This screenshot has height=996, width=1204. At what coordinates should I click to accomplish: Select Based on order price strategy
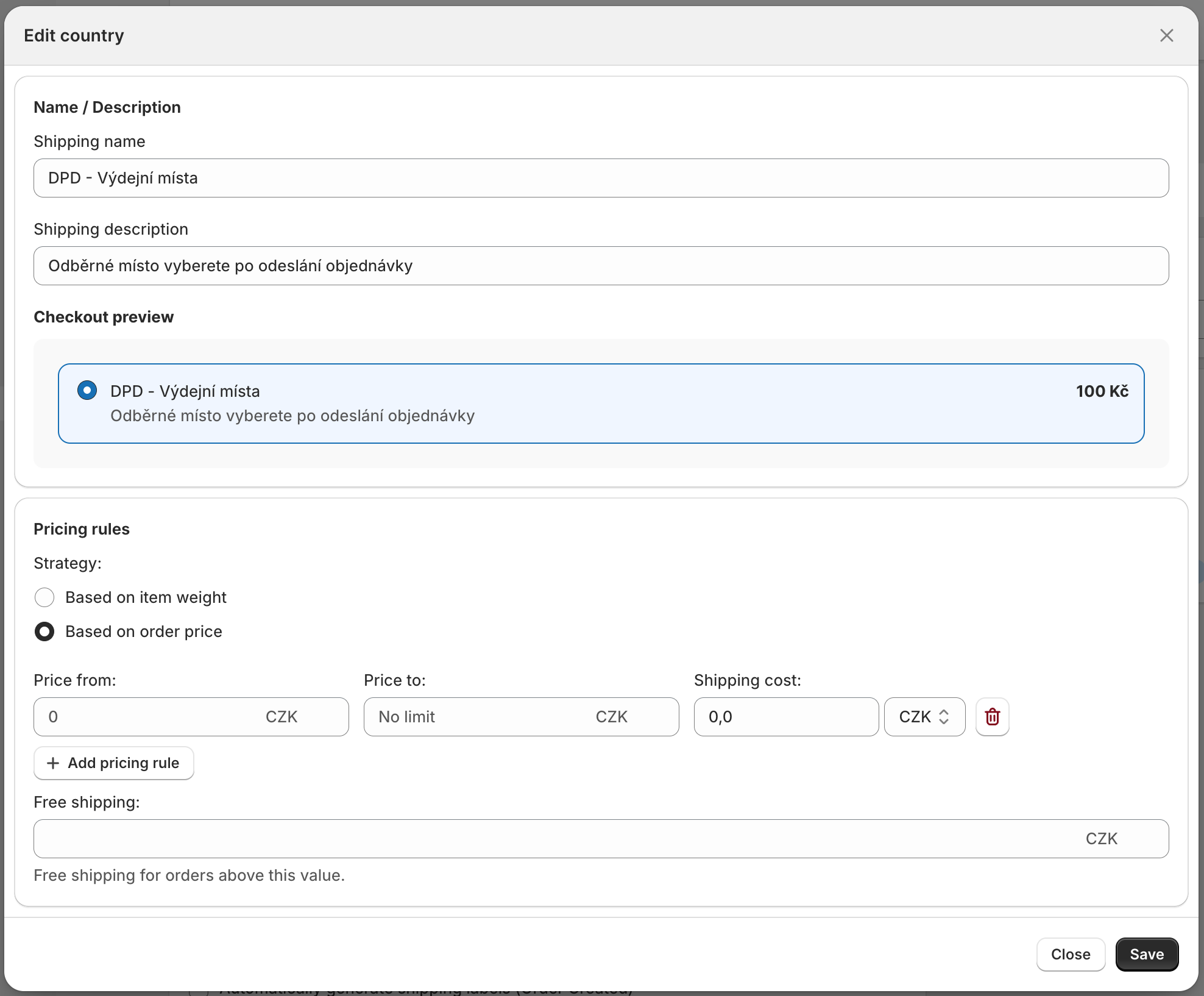pos(44,631)
